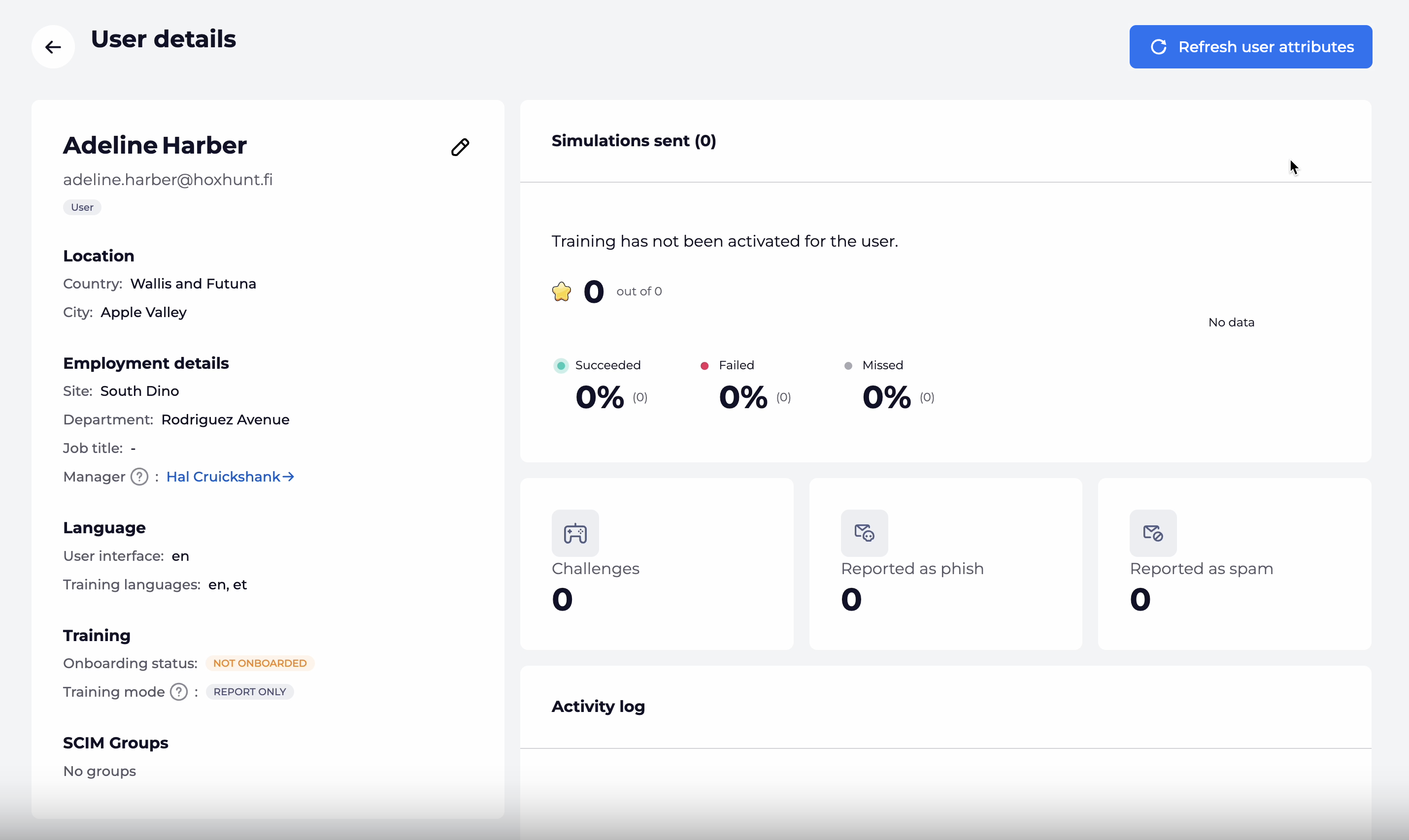Click the Challenges gamepad icon
The image size is (1409, 840).
tap(575, 533)
